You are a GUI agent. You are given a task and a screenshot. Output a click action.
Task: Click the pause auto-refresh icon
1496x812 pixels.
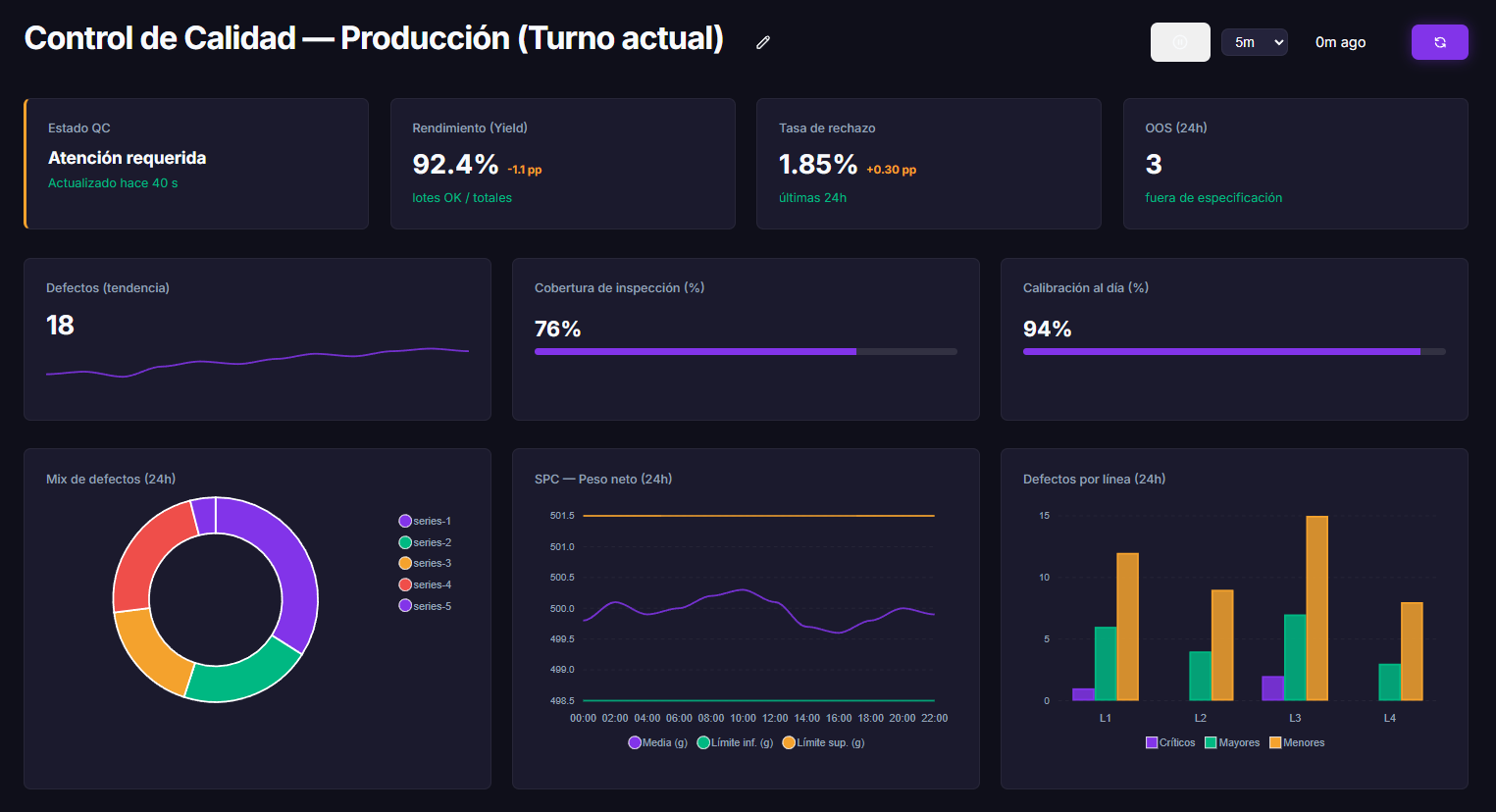pos(1179,42)
